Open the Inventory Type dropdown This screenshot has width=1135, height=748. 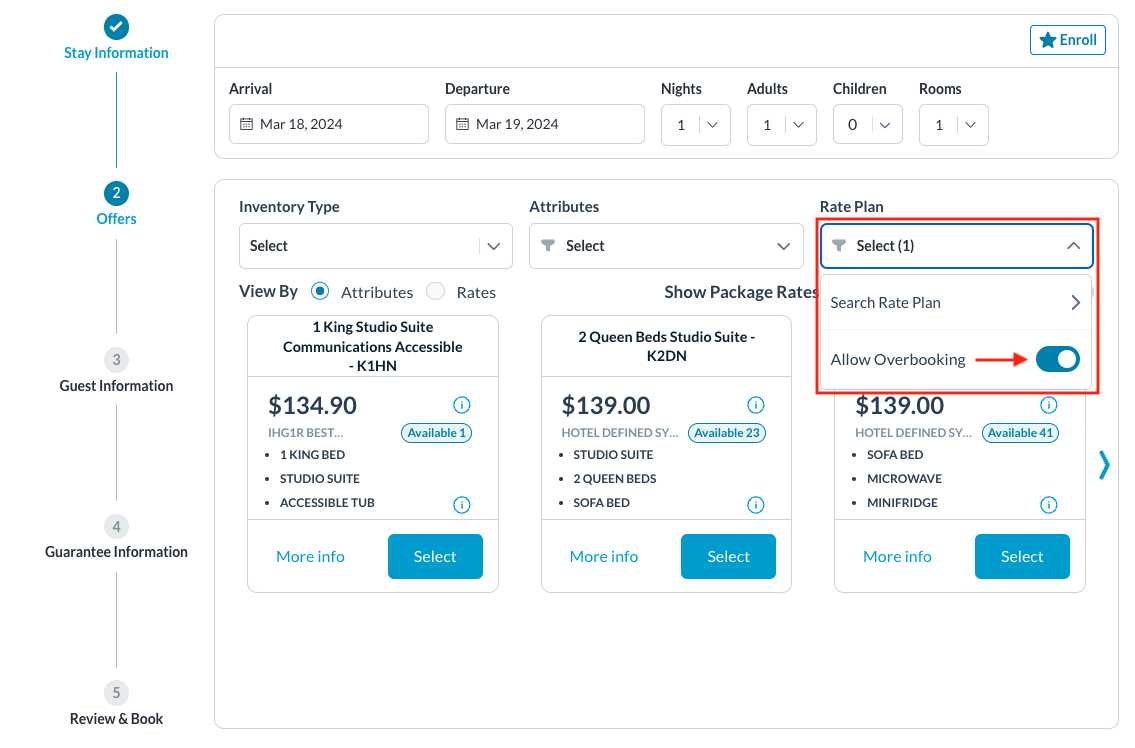[375, 246]
